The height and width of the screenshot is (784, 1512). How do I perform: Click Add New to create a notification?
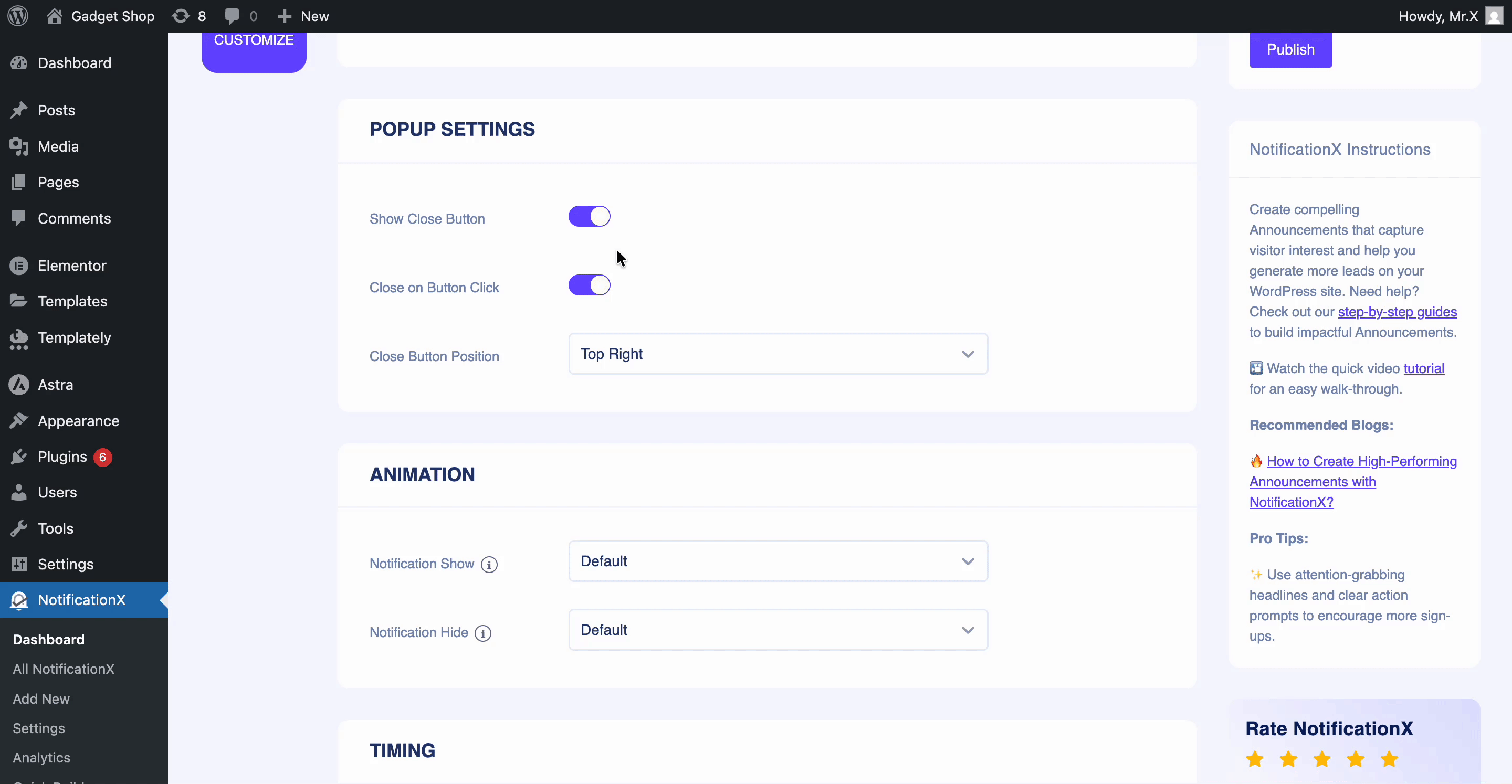click(40, 698)
